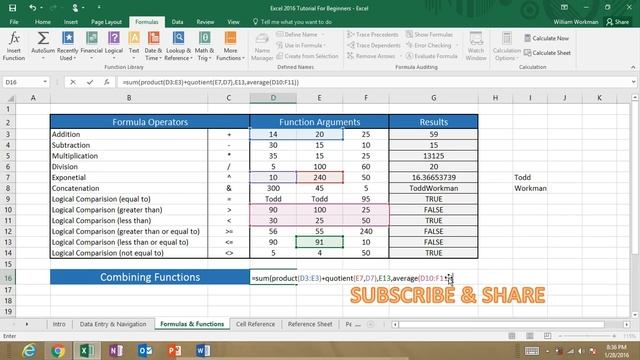Click the AutoSum sigma icon

pos(43,38)
